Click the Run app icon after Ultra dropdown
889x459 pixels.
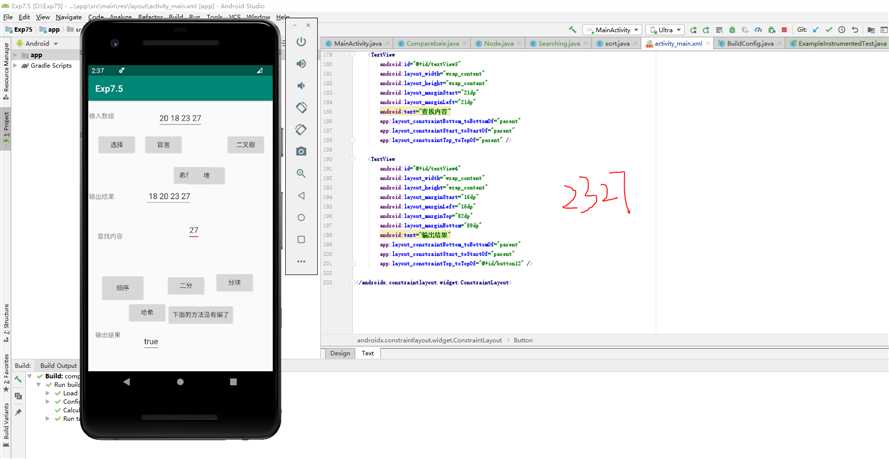[695, 29]
